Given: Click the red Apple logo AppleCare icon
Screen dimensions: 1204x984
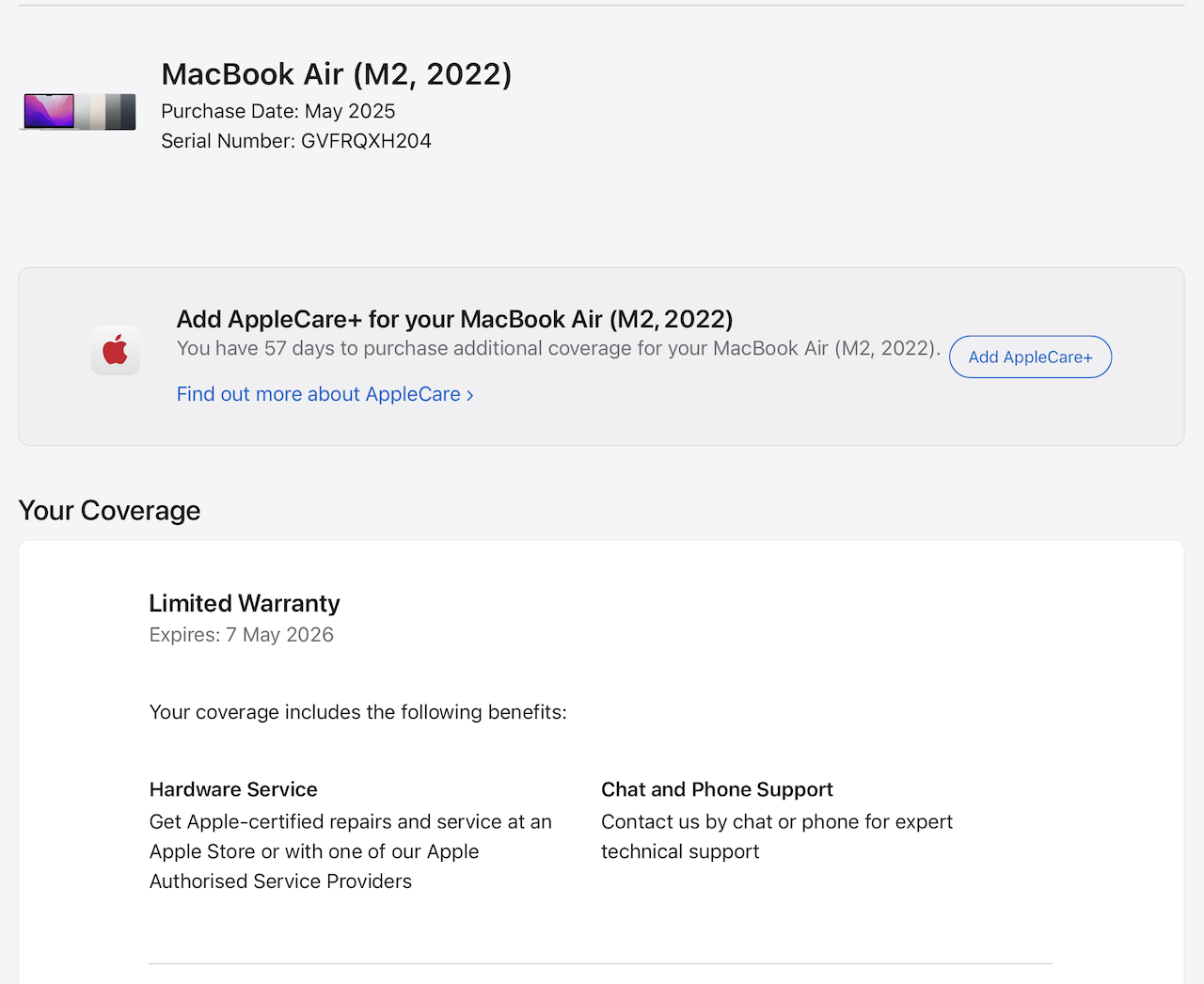Looking at the screenshot, I should pyautogui.click(x=116, y=350).
